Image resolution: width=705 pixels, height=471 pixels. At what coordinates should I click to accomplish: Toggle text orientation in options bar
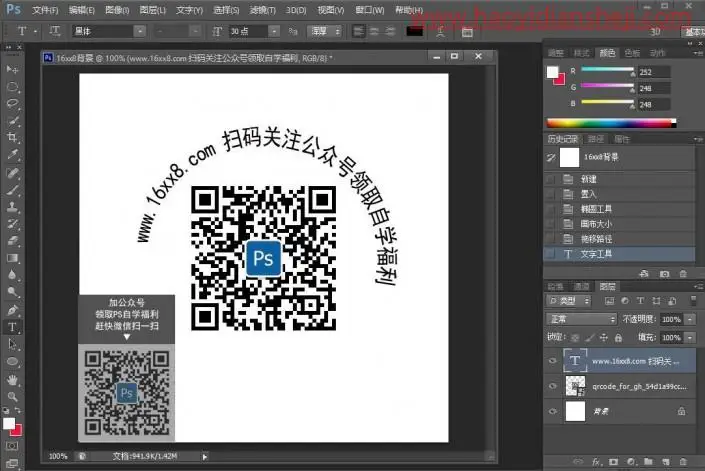pyautogui.click(x=54, y=31)
